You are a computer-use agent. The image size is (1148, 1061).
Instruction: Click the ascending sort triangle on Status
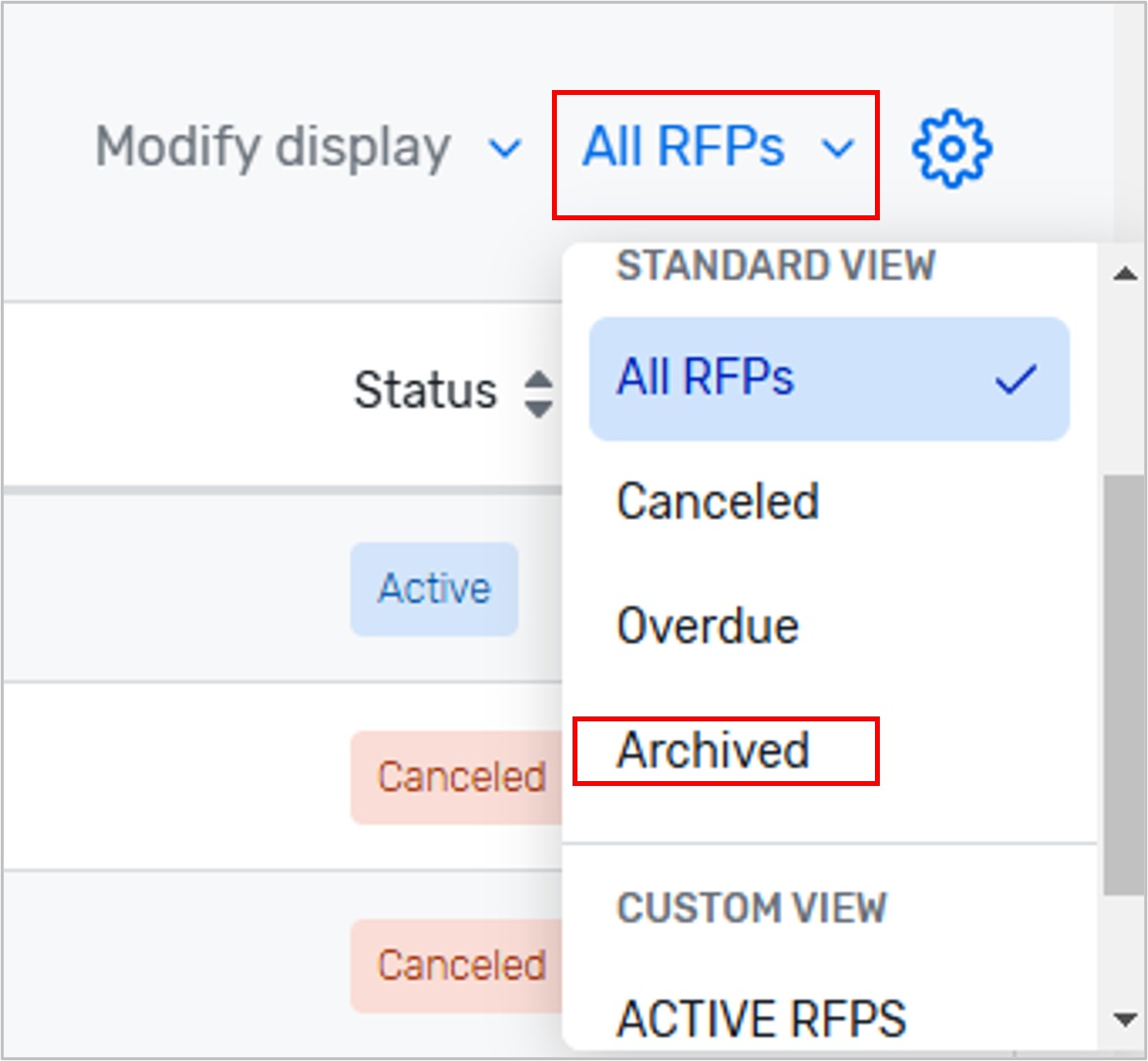(x=539, y=380)
